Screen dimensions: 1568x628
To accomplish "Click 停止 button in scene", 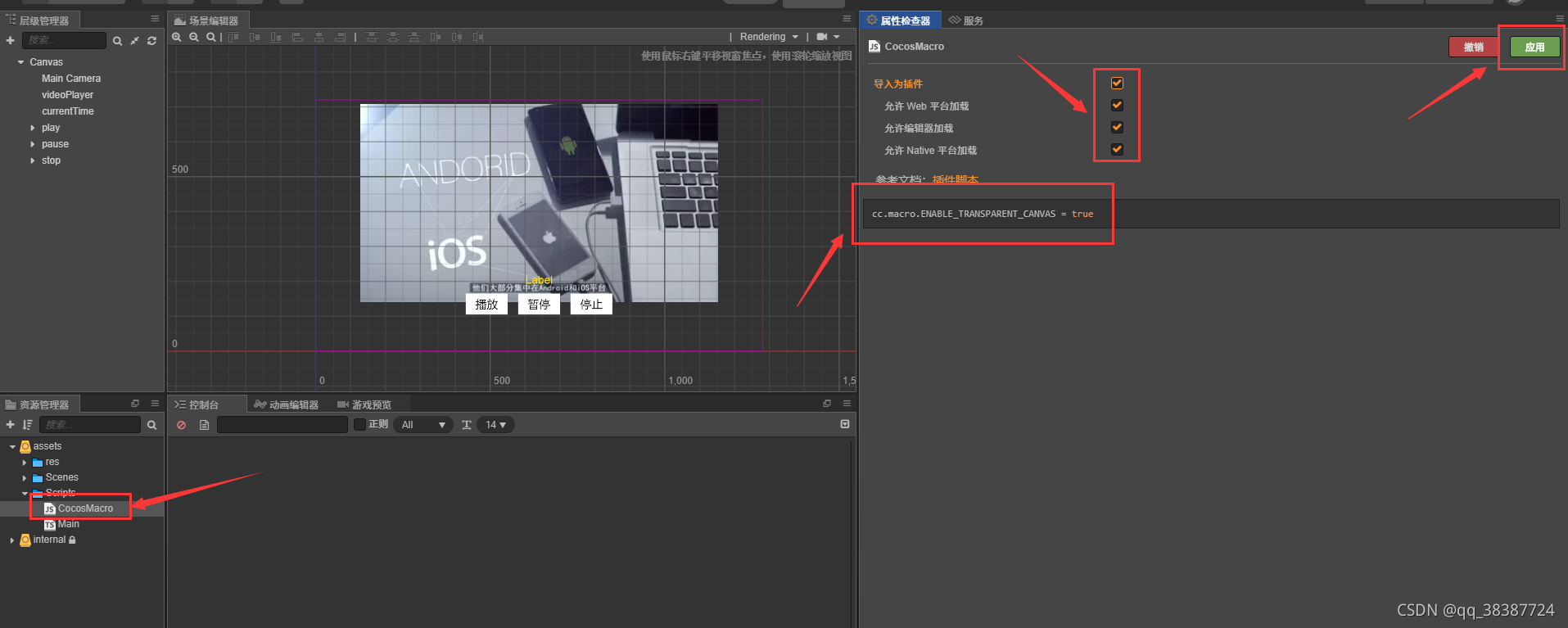I will pos(591,305).
